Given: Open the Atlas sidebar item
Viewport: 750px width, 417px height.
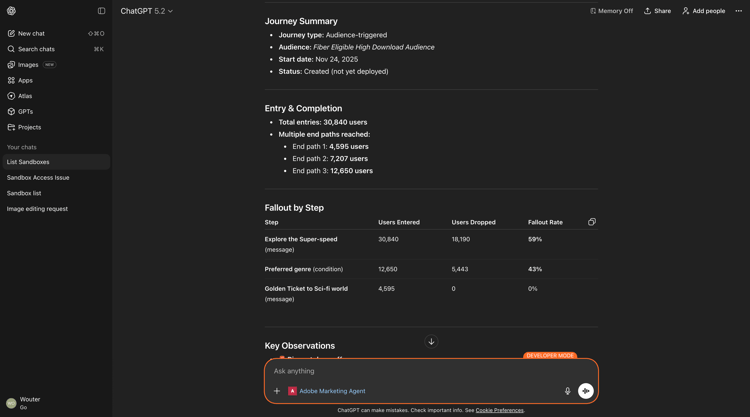Looking at the screenshot, I should [x=25, y=96].
